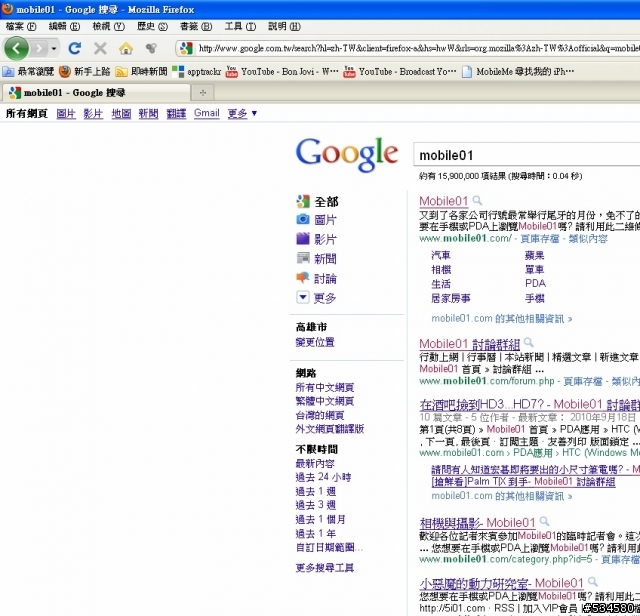Image resolution: width=640 pixels, height=616 pixels.
Task: Open the 編輯 (E) menu
Action: tap(64, 27)
